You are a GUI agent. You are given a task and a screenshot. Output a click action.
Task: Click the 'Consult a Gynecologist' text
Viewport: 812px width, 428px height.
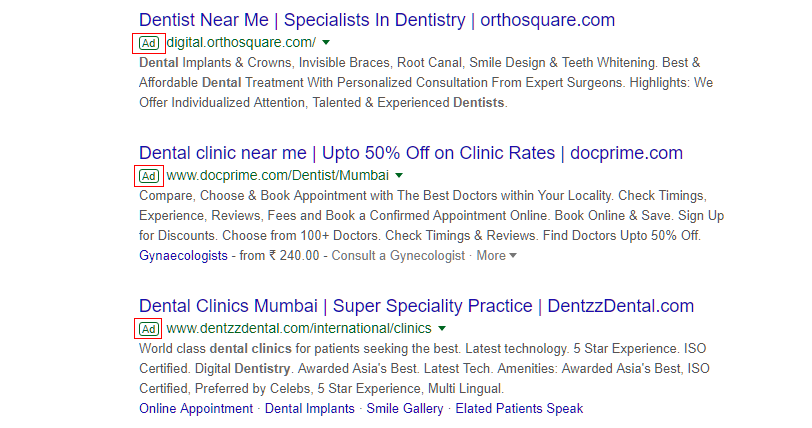point(399,256)
